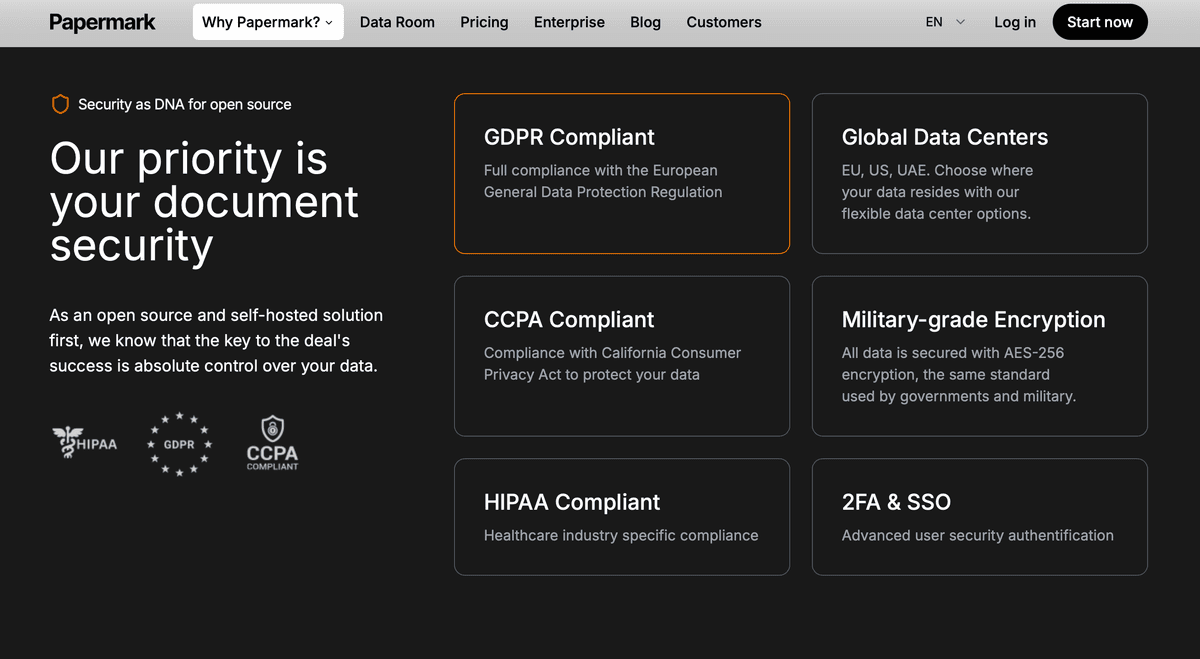Select the GDPR Compliant card

click(621, 173)
